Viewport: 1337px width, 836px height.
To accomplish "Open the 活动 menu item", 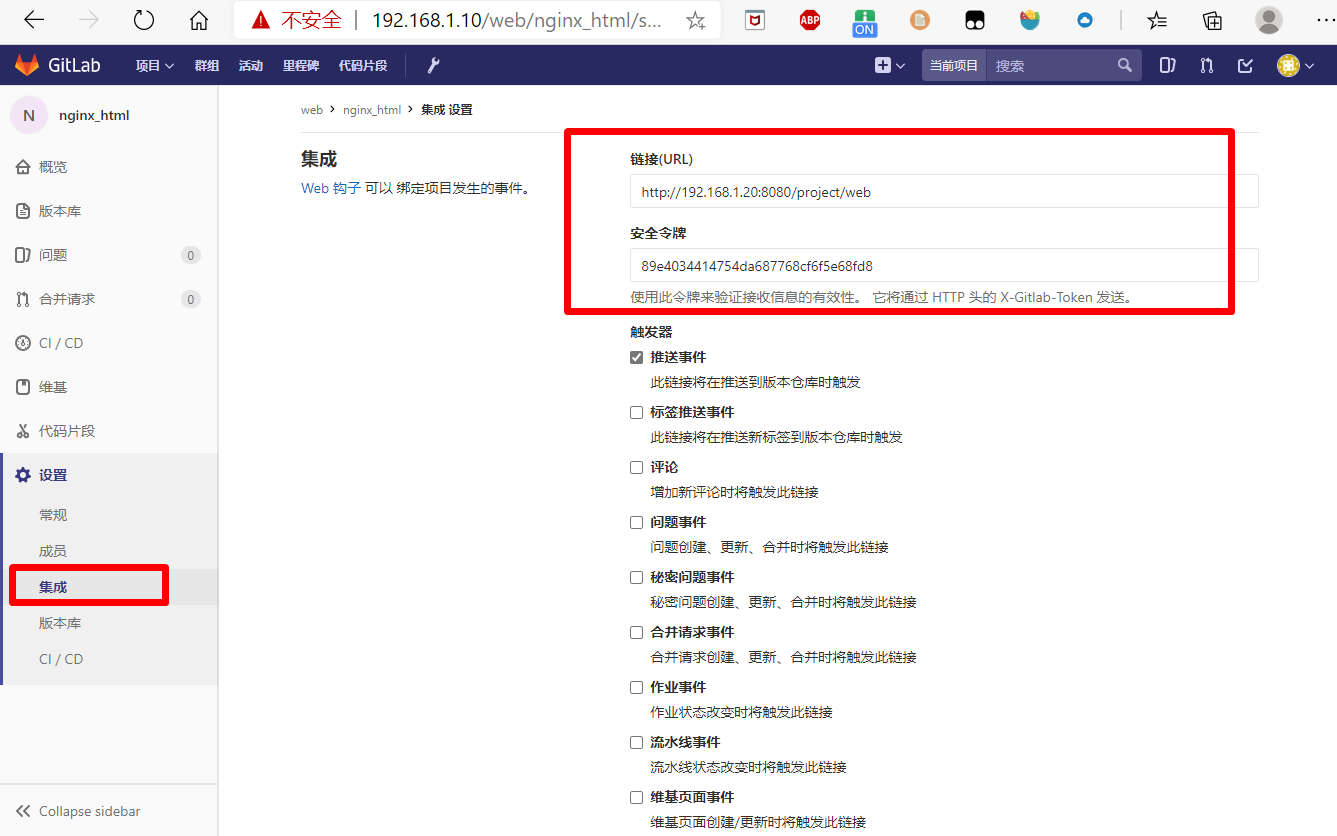I will pos(250,65).
